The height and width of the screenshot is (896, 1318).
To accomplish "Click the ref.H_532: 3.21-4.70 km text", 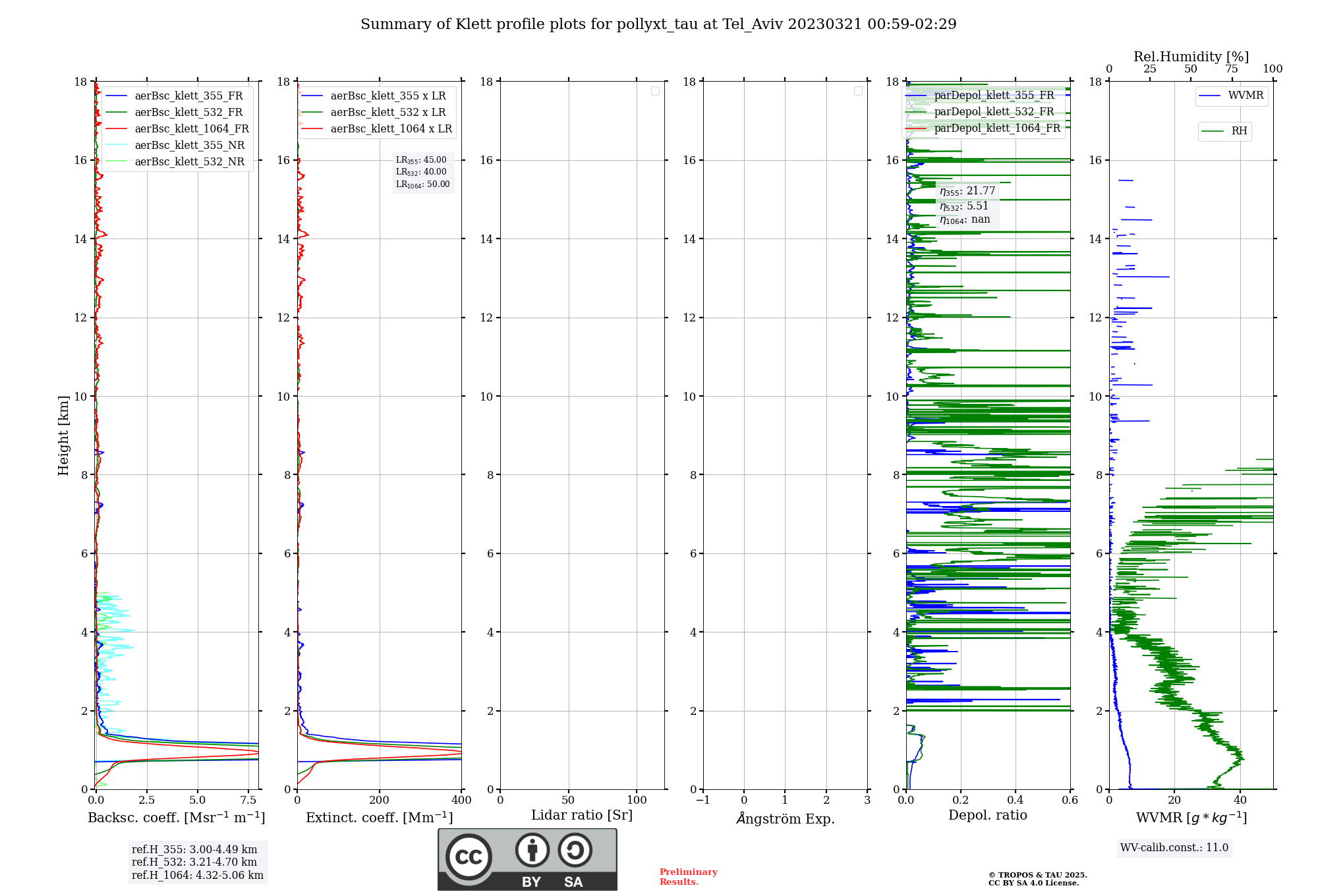I will (x=194, y=862).
